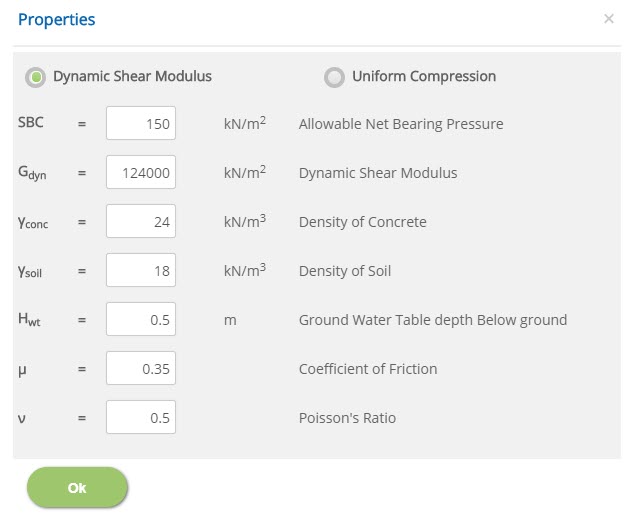Click the Gdyn parameter label
Screen dimensions: 632x521
click(x=32, y=173)
